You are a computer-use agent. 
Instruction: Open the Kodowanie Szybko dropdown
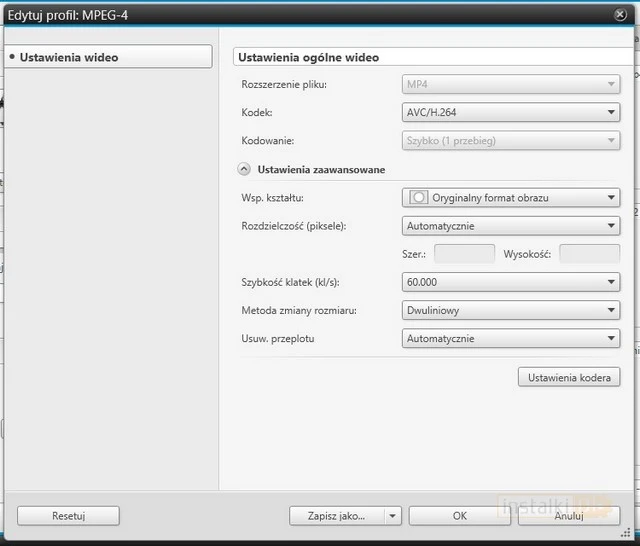point(510,141)
